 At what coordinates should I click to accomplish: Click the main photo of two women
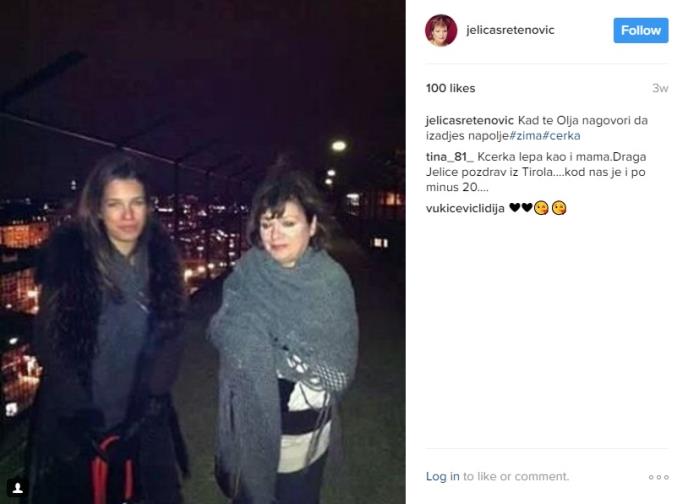click(203, 252)
